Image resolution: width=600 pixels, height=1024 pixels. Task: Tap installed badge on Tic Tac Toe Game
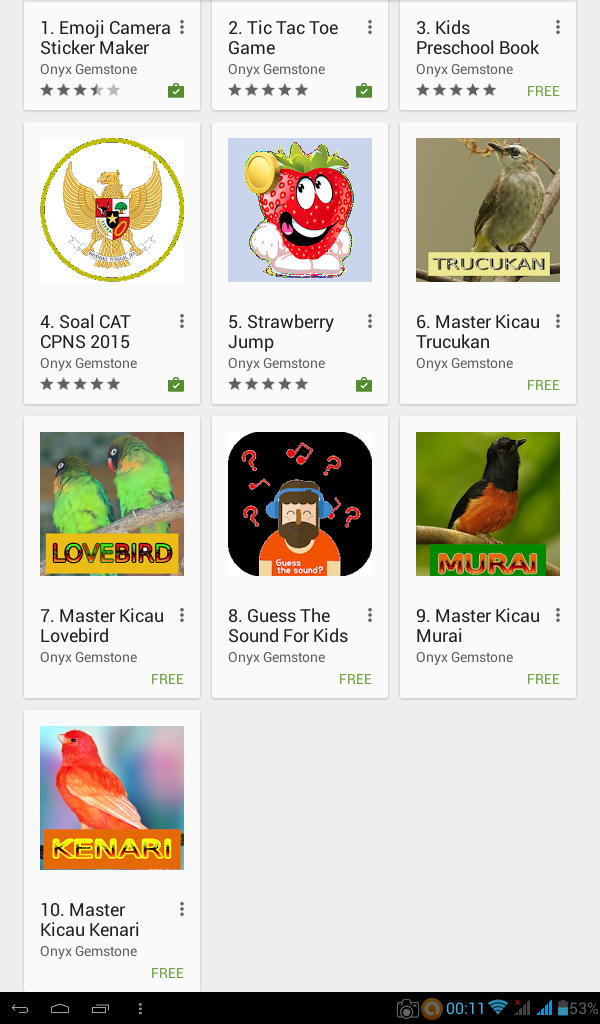click(364, 91)
